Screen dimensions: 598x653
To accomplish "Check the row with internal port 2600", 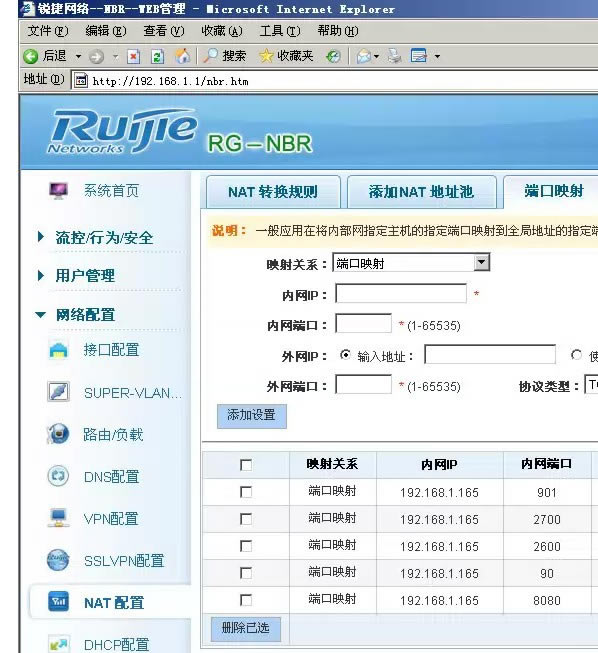I will point(246,546).
